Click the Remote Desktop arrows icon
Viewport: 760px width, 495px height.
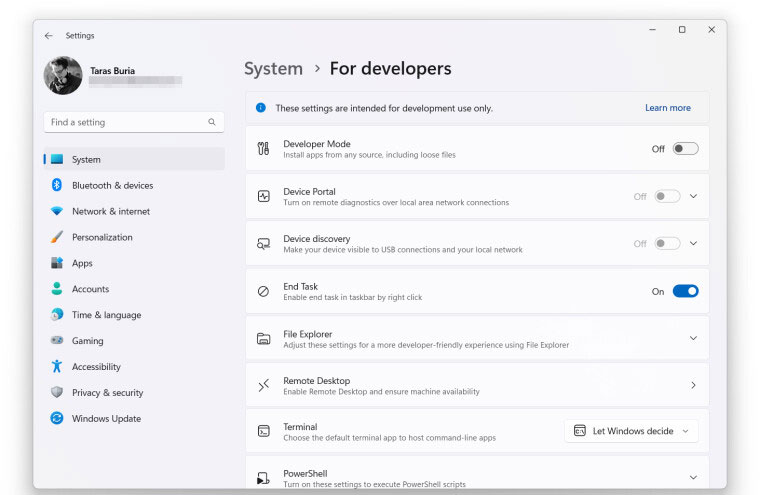[x=263, y=385]
